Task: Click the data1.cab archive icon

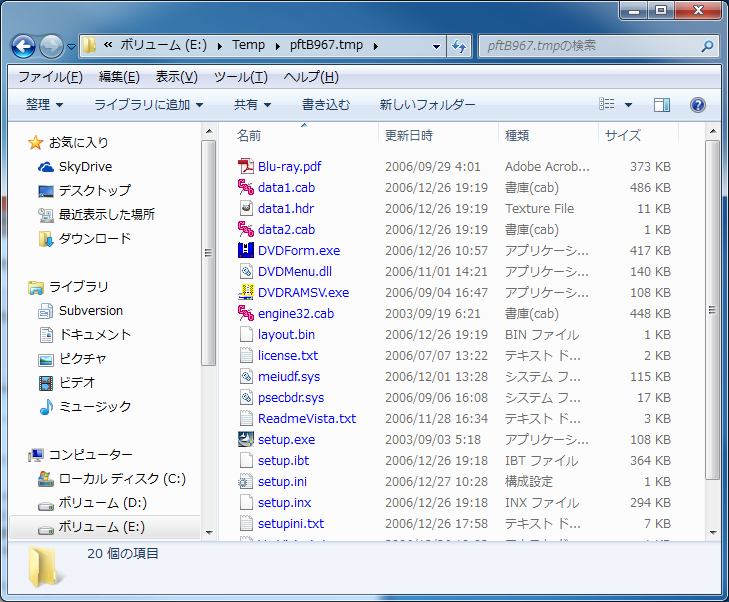Action: pyautogui.click(x=246, y=188)
